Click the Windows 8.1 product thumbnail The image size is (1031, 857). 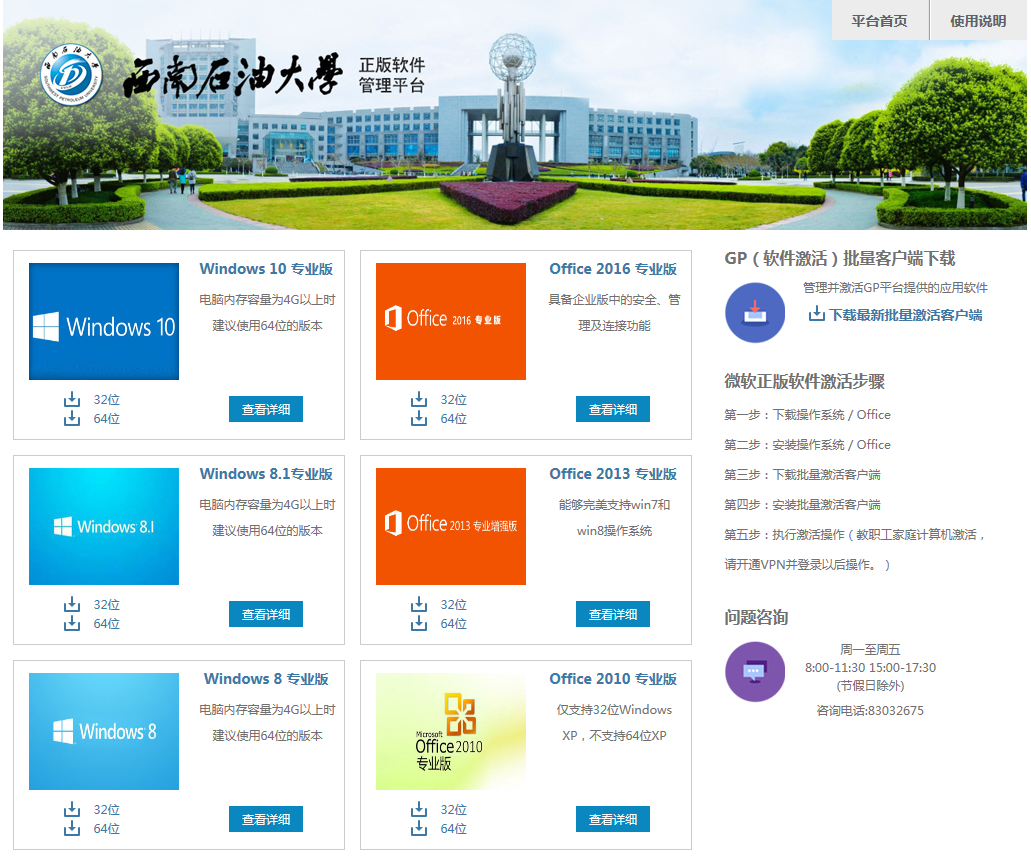pyautogui.click(x=104, y=526)
